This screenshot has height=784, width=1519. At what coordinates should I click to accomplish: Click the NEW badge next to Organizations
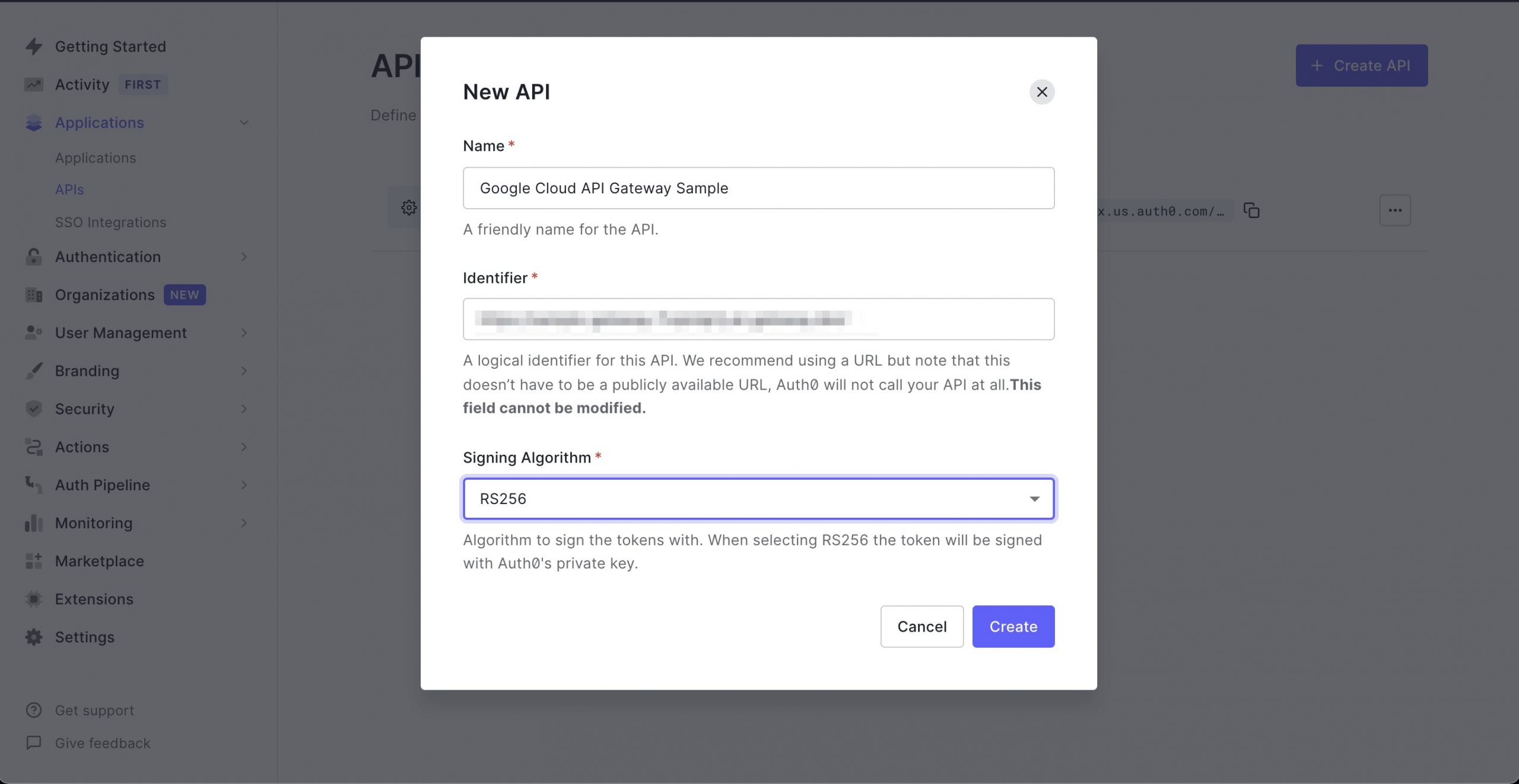coord(185,295)
